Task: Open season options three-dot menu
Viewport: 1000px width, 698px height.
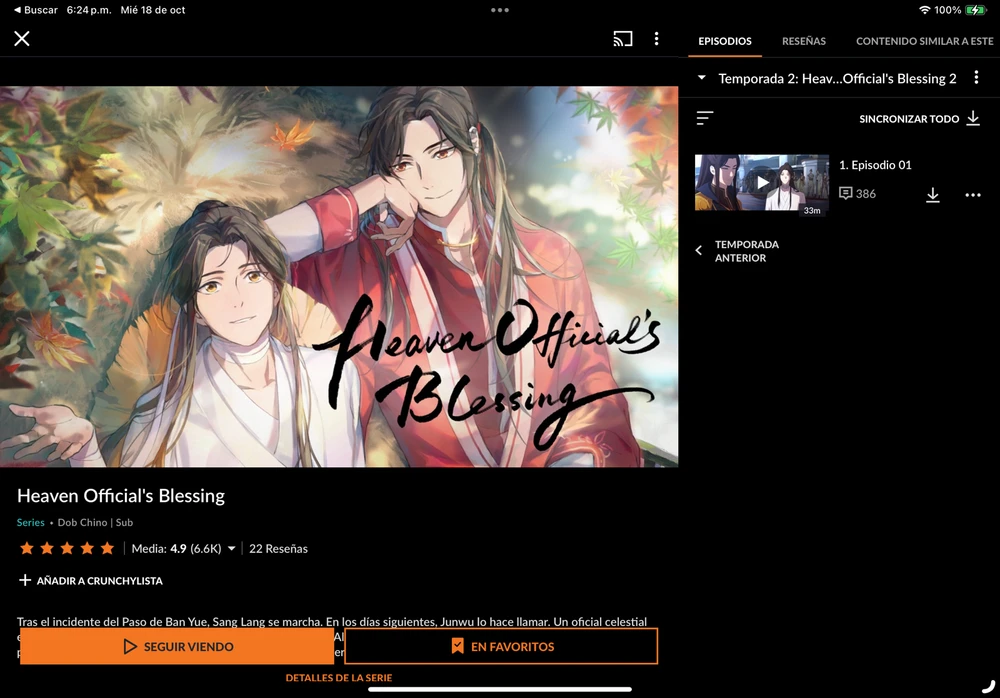Action: pos(976,78)
